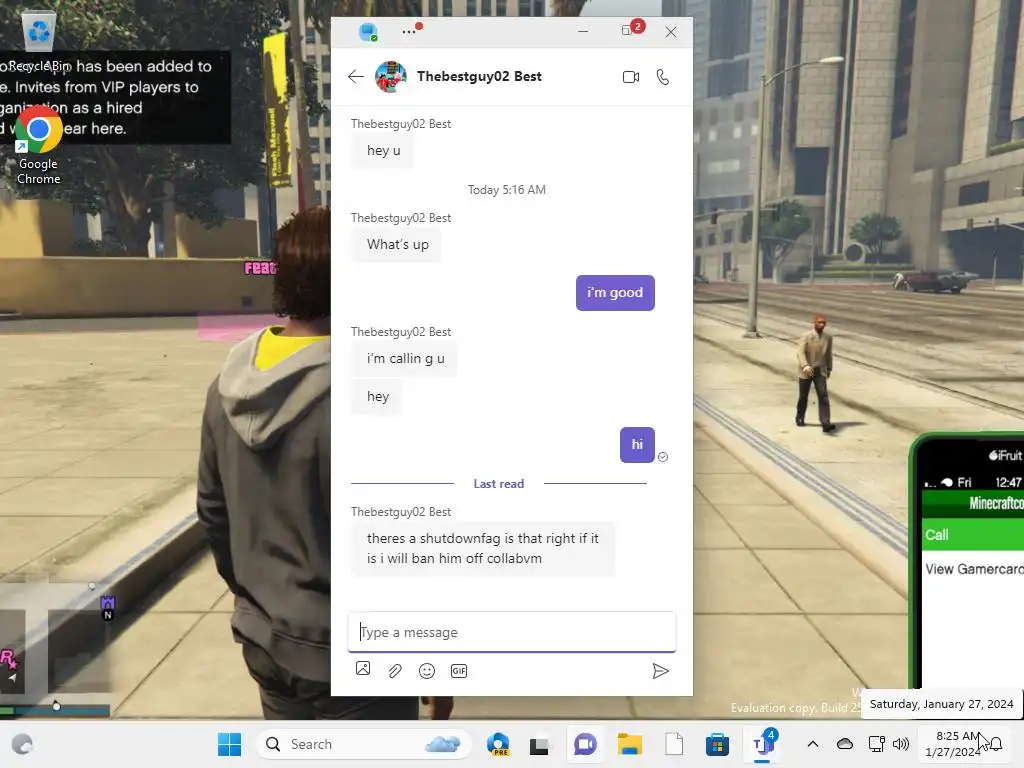Click the OneDrive cloud tray icon
The width and height of the screenshot is (1024, 768).
point(844,744)
